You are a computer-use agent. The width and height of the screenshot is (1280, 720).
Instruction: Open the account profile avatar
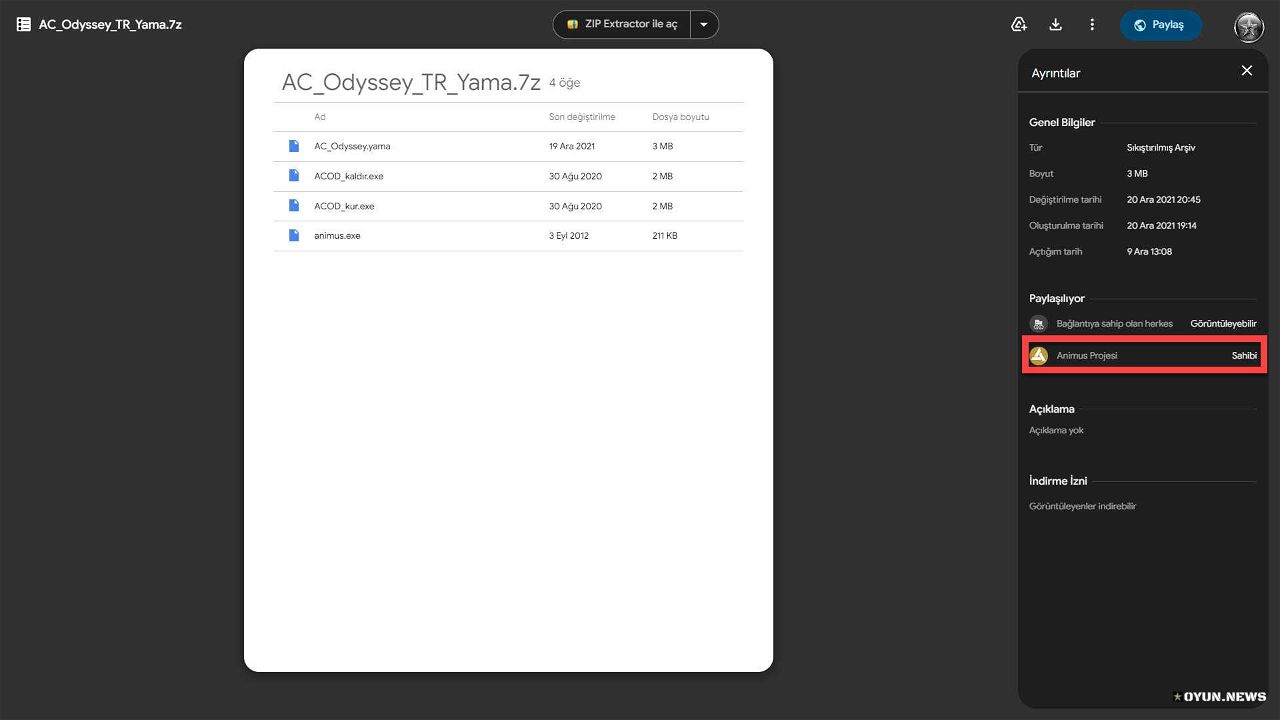1249,26
